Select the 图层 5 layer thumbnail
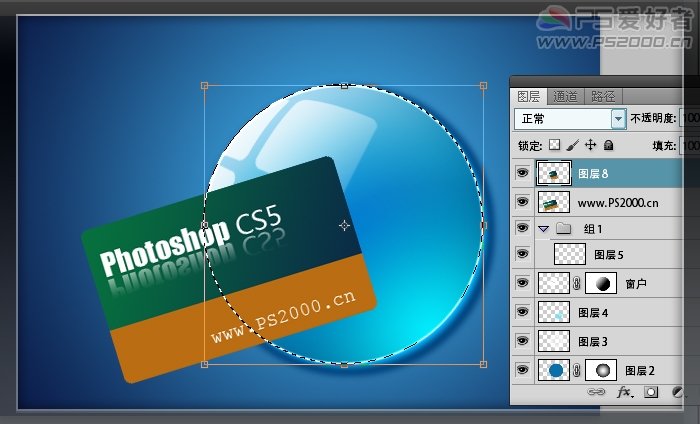The image size is (700, 424). coord(570,254)
